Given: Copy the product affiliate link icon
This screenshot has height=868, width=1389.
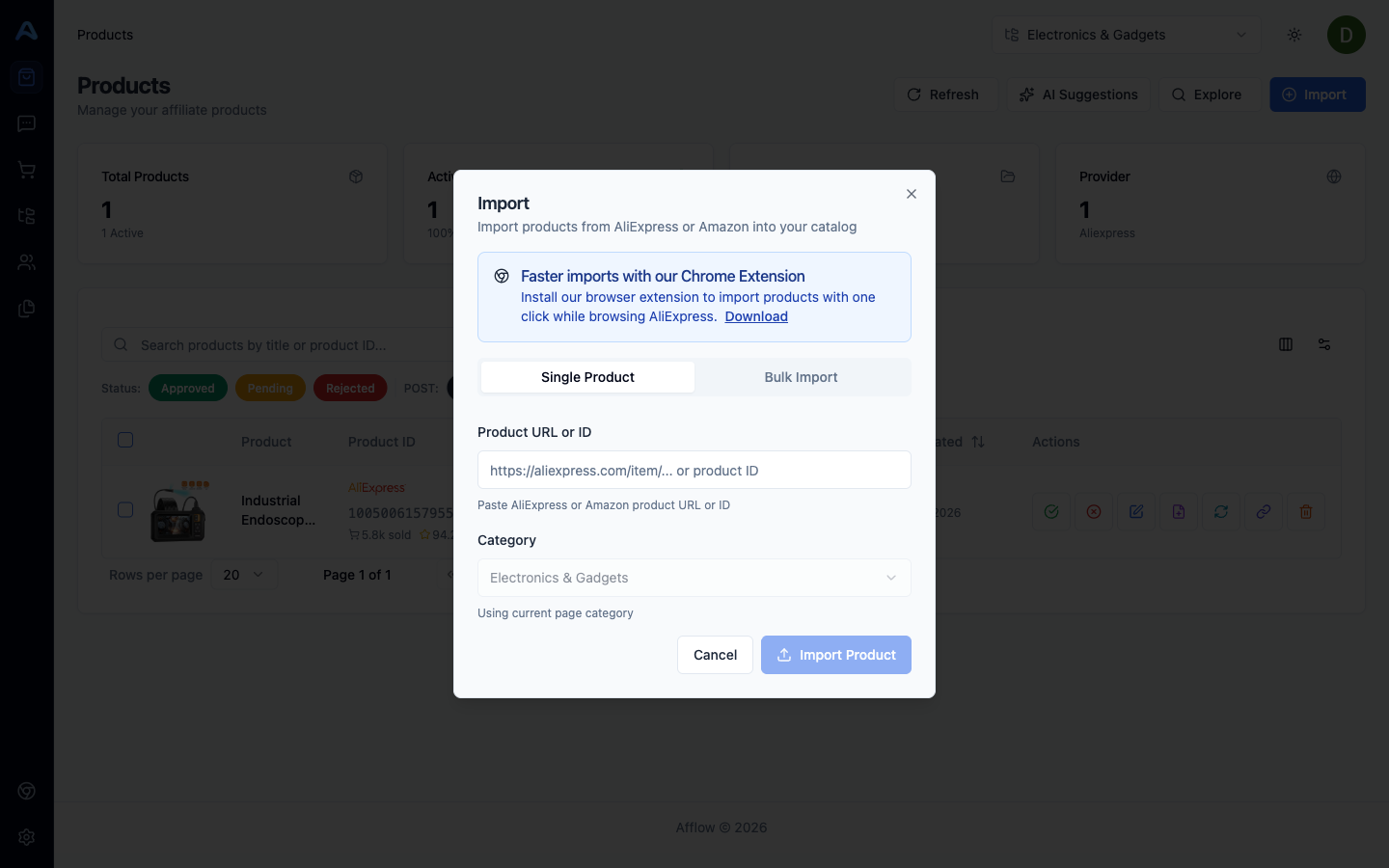Looking at the screenshot, I should point(1264,512).
